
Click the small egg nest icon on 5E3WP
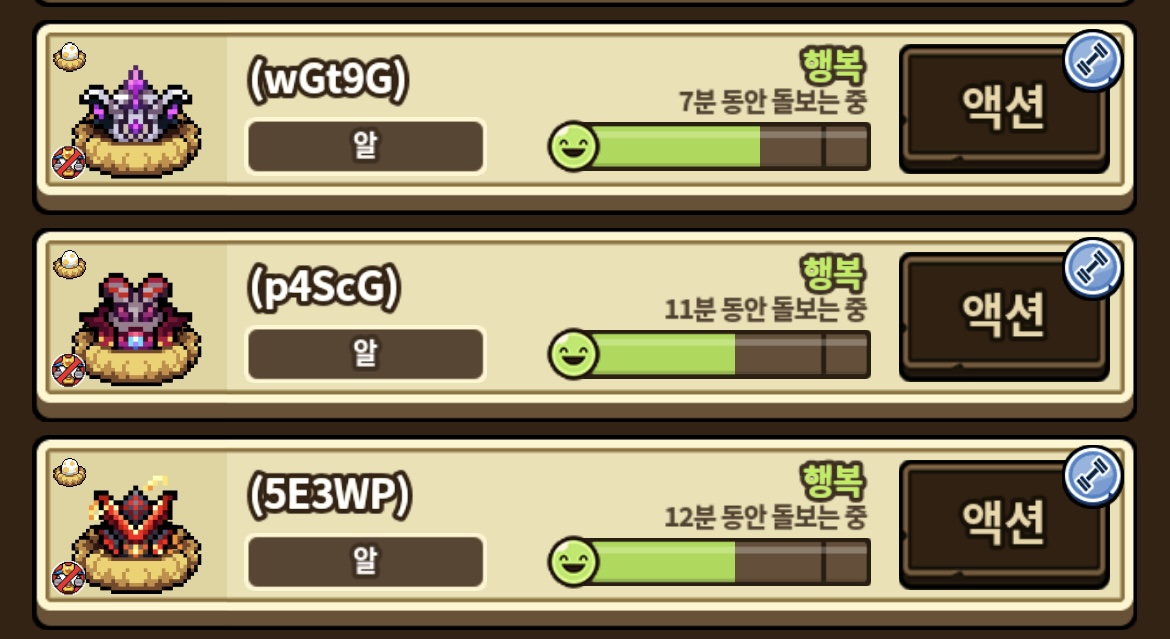pos(69,472)
